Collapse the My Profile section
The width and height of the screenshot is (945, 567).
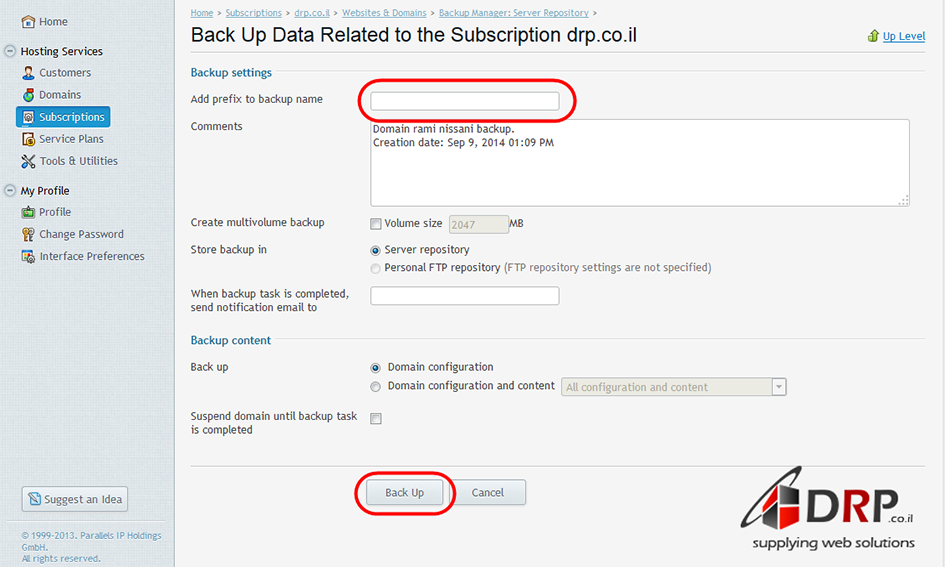(x=10, y=191)
